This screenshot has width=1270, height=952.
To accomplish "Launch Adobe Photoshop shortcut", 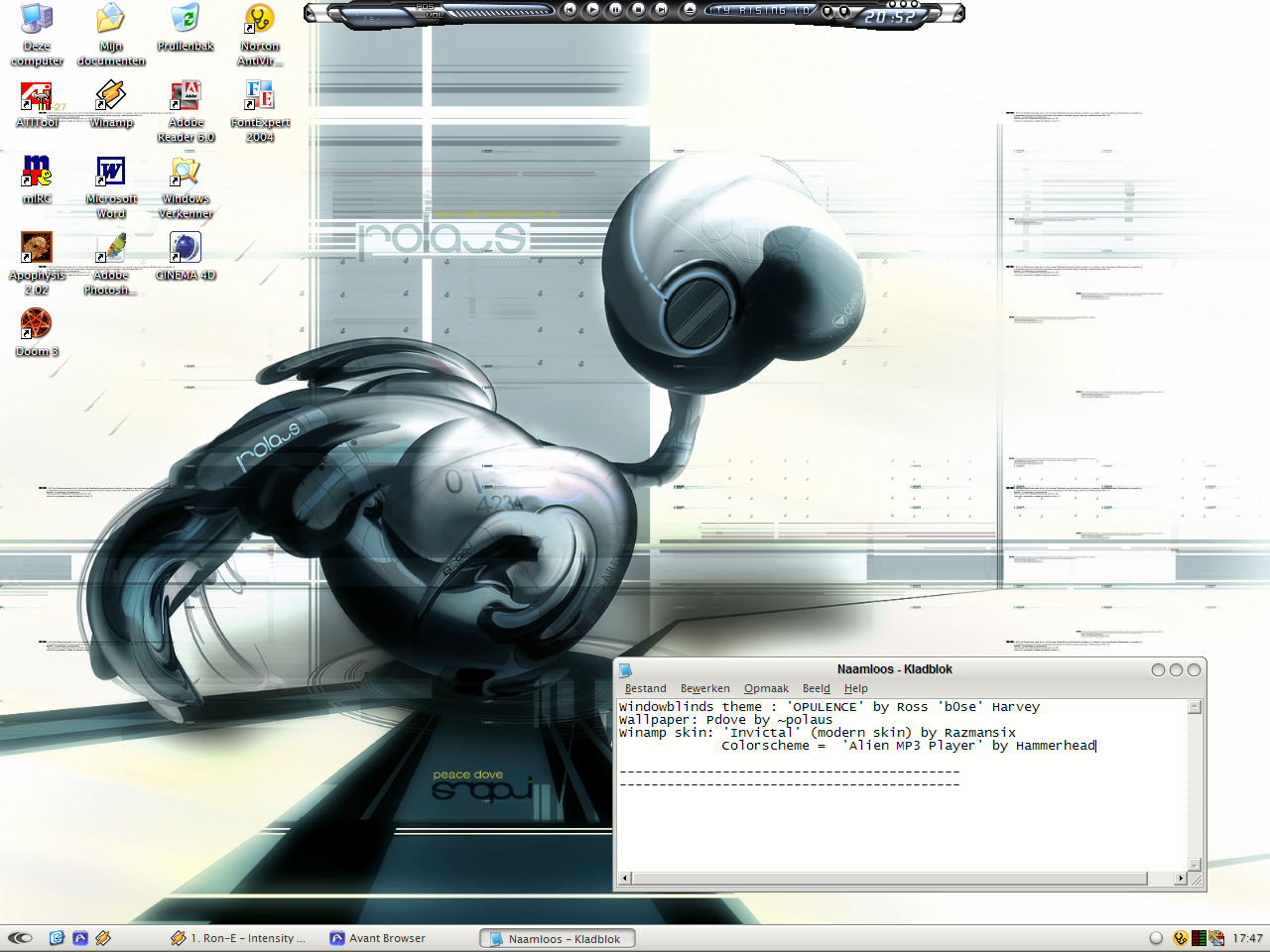I will [111, 264].
